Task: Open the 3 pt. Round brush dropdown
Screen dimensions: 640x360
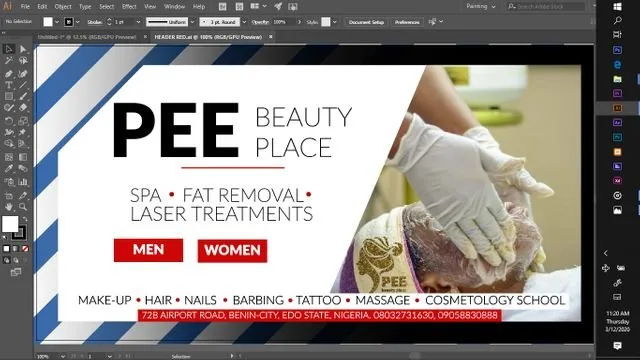Action: click(x=244, y=22)
